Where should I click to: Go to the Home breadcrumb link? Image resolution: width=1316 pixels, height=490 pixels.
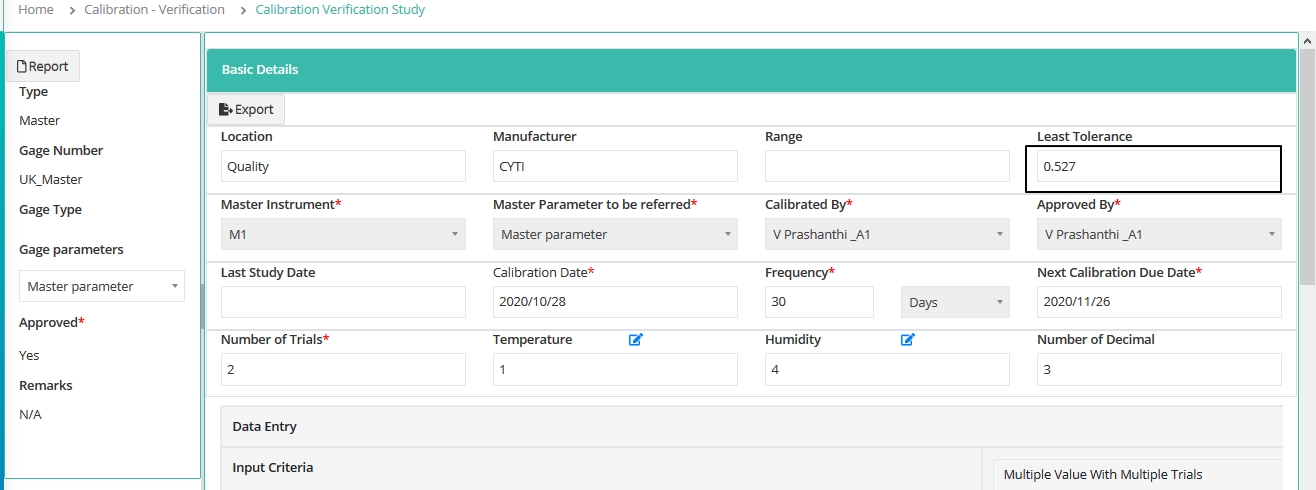click(36, 10)
